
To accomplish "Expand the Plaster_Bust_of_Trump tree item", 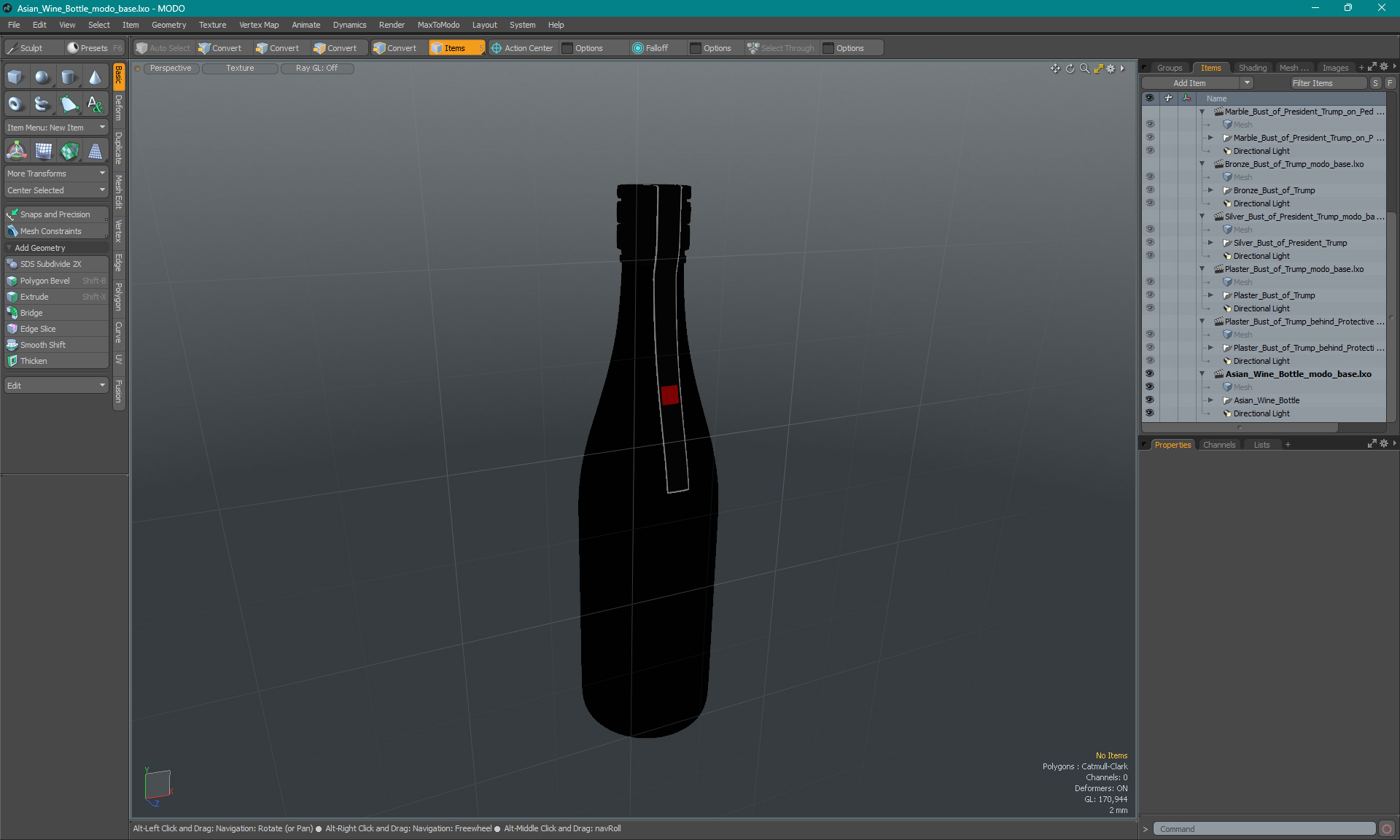I will (1210, 295).
